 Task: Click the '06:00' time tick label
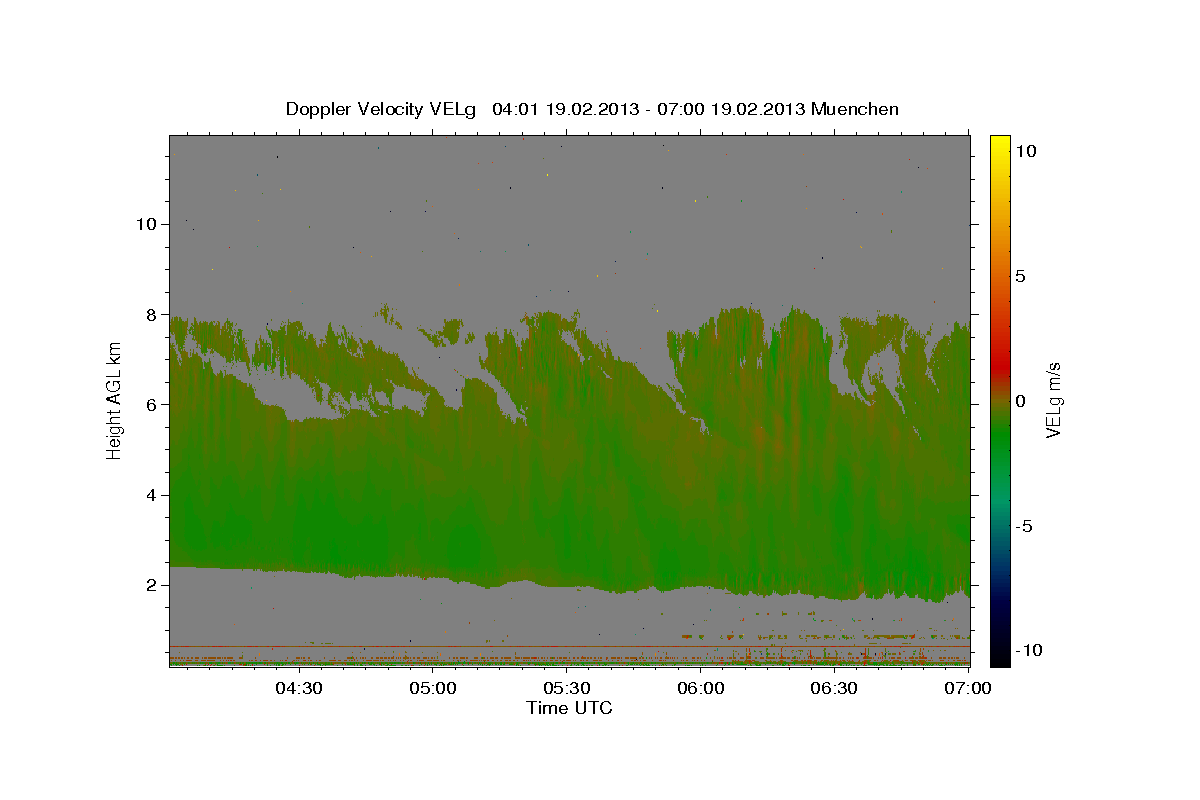701,688
